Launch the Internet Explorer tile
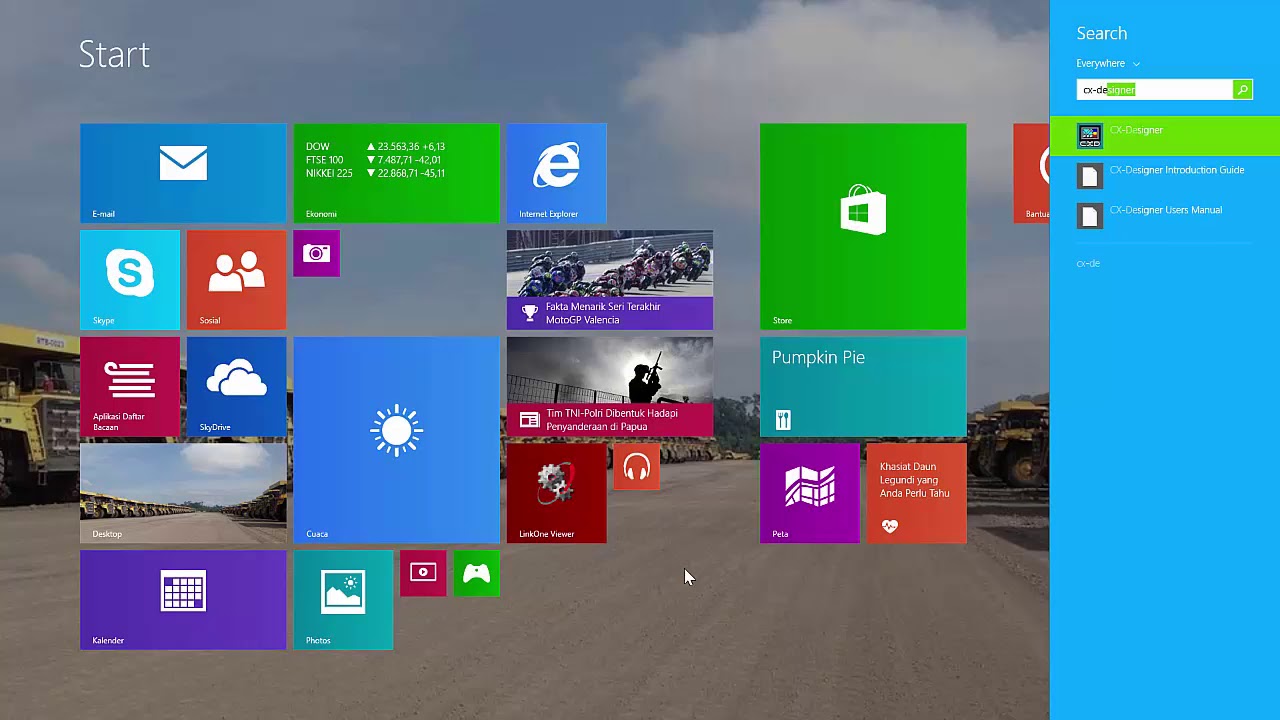 [557, 173]
